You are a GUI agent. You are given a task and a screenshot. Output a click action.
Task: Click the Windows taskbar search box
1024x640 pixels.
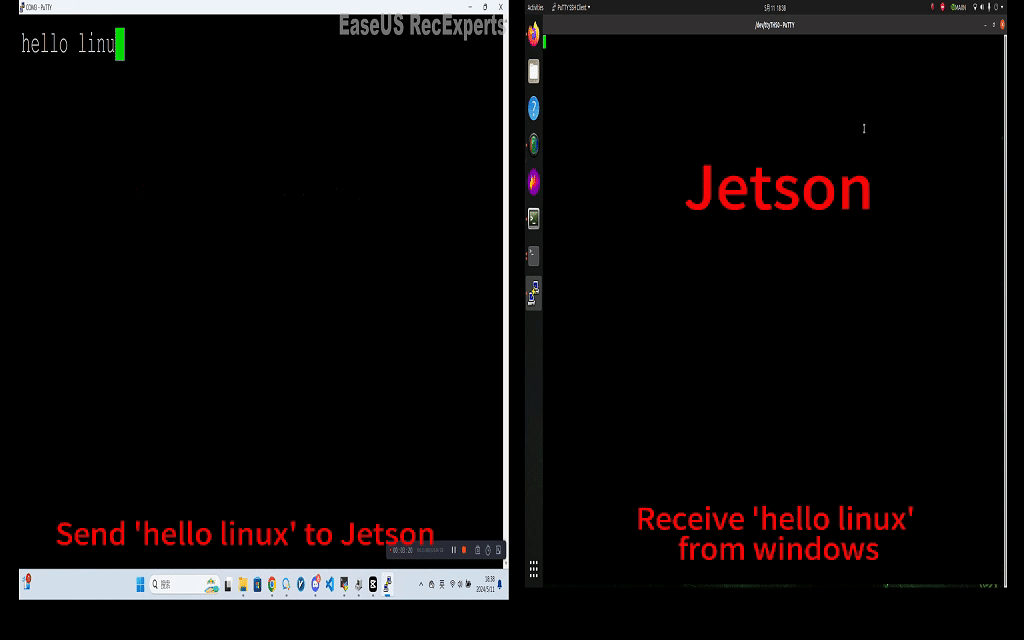coord(169,584)
